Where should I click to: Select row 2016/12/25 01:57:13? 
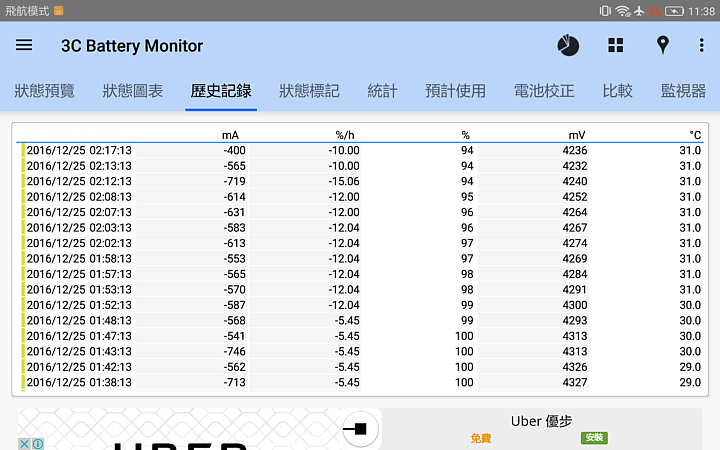362,274
